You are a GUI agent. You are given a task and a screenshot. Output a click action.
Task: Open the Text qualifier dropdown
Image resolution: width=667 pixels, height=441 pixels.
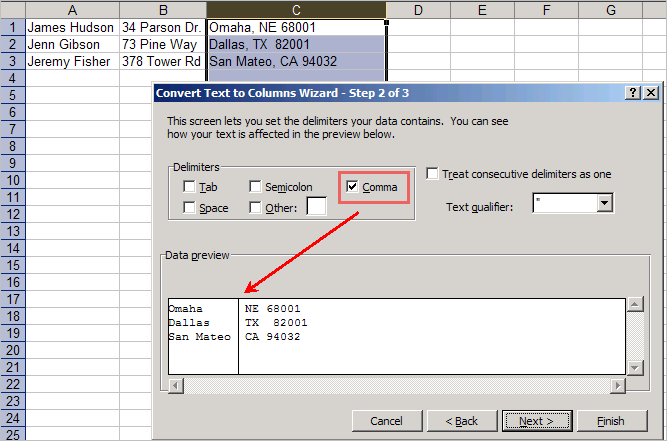tap(604, 204)
